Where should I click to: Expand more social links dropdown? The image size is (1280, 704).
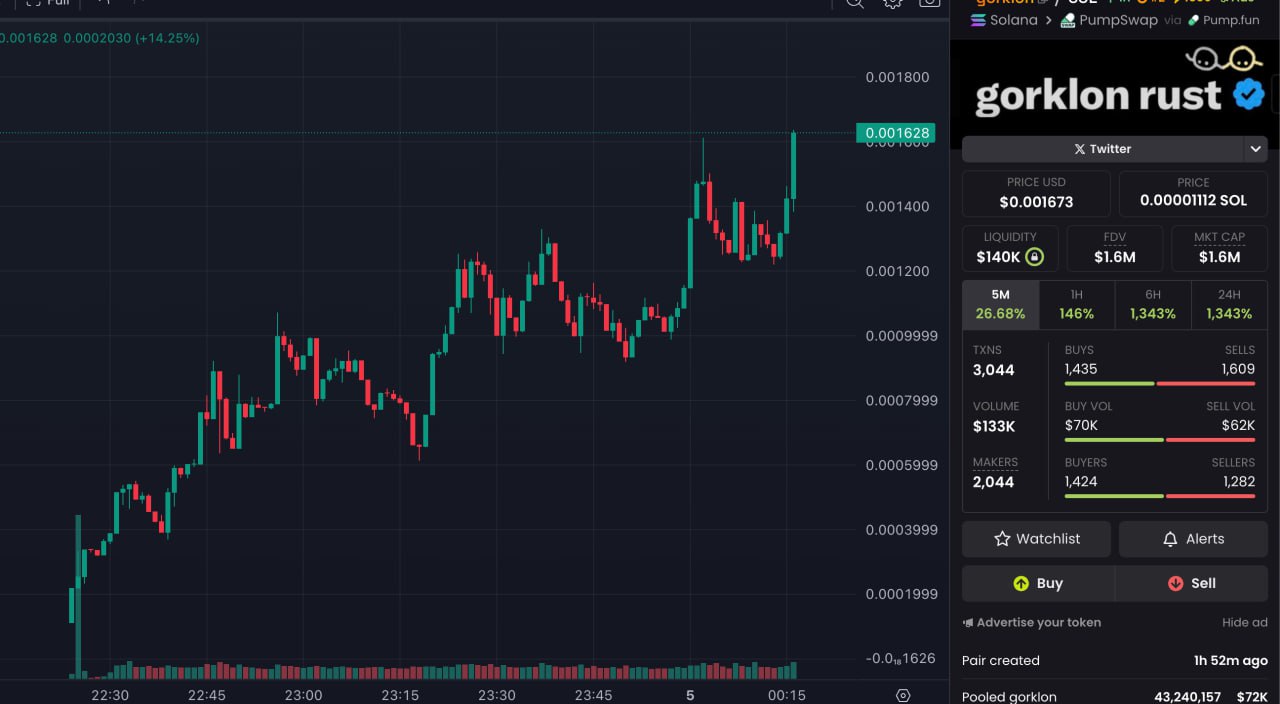pyautogui.click(x=1255, y=149)
